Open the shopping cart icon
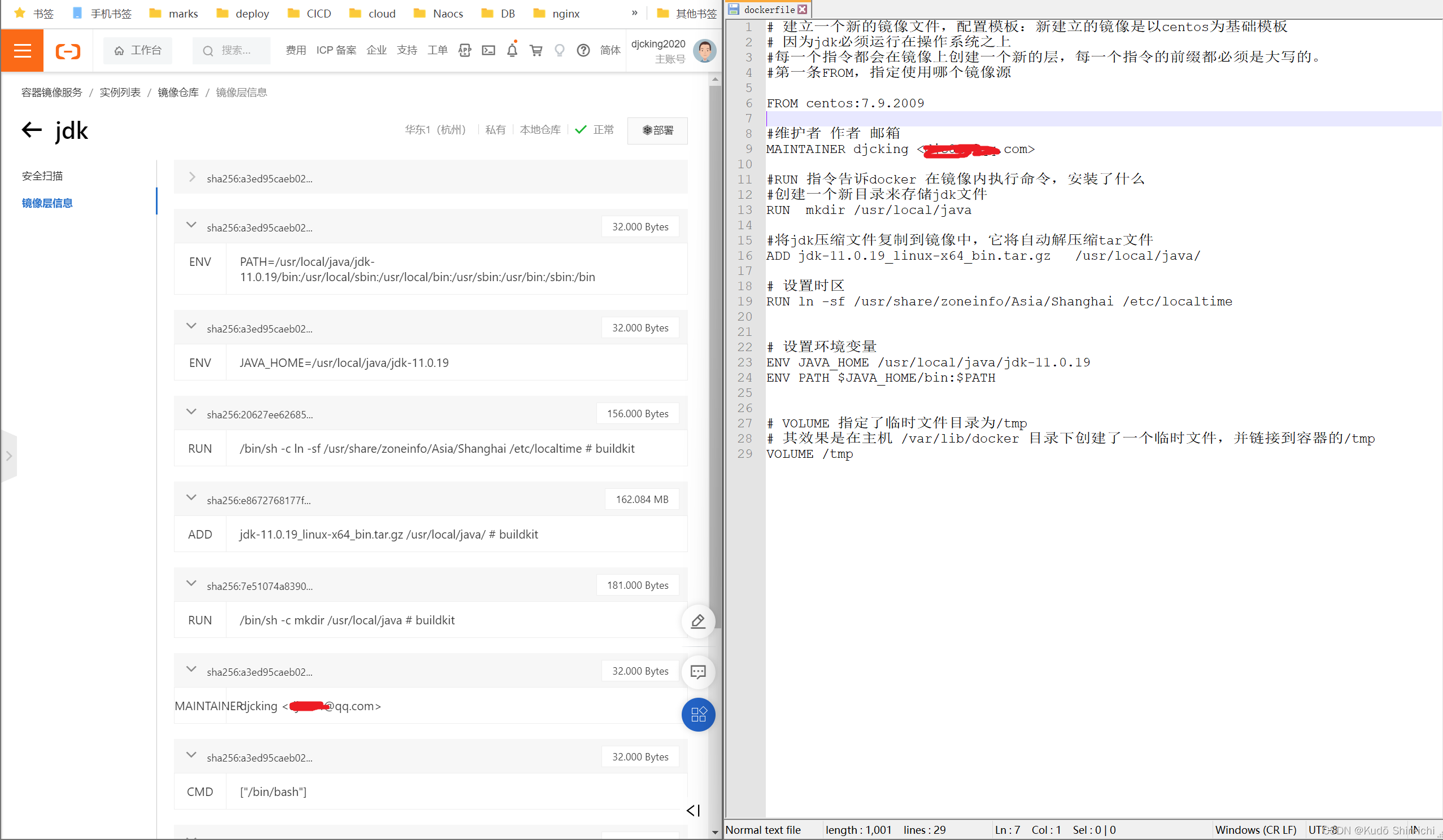 (x=536, y=50)
